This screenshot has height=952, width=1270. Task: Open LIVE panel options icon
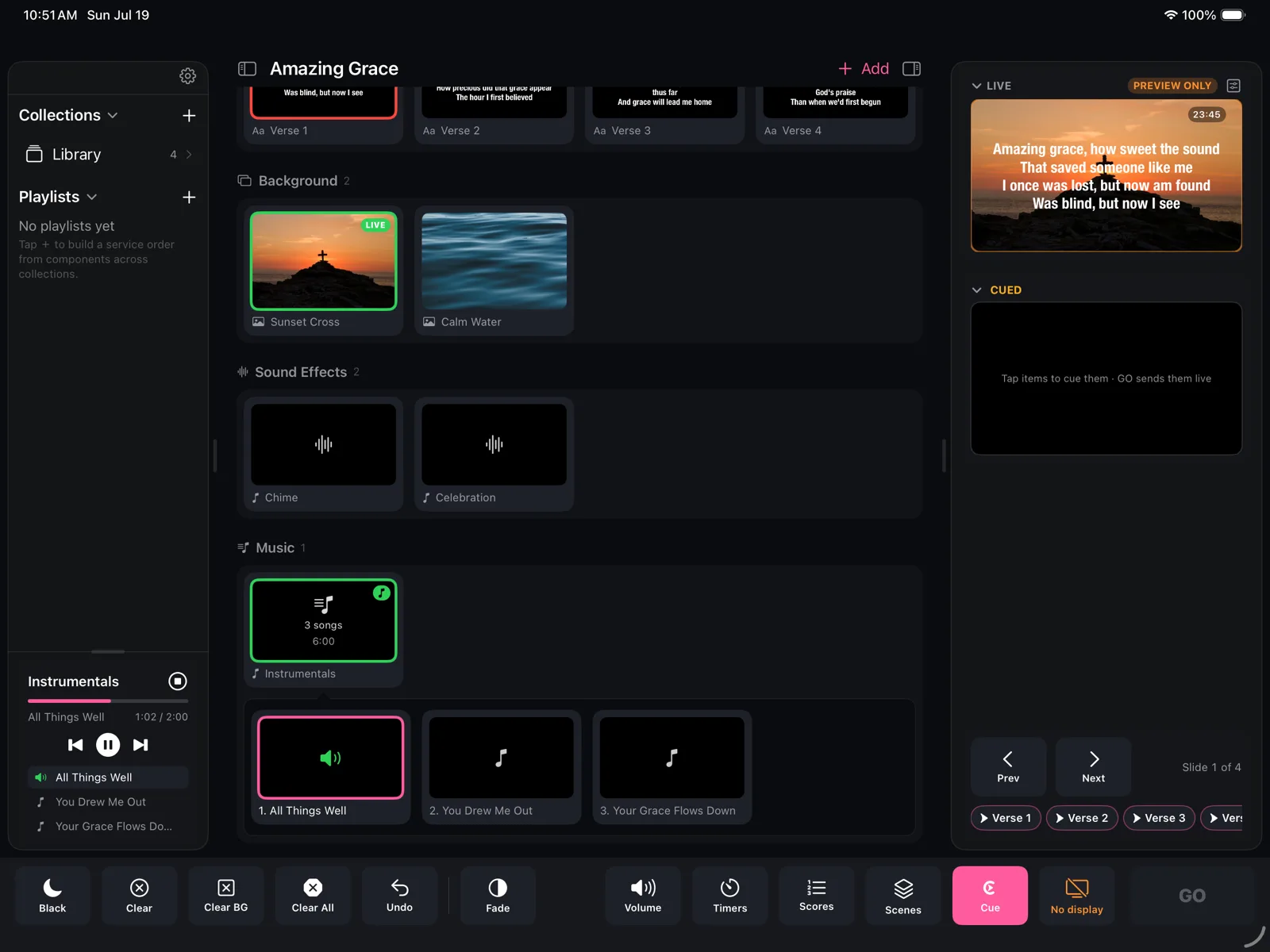click(1233, 86)
